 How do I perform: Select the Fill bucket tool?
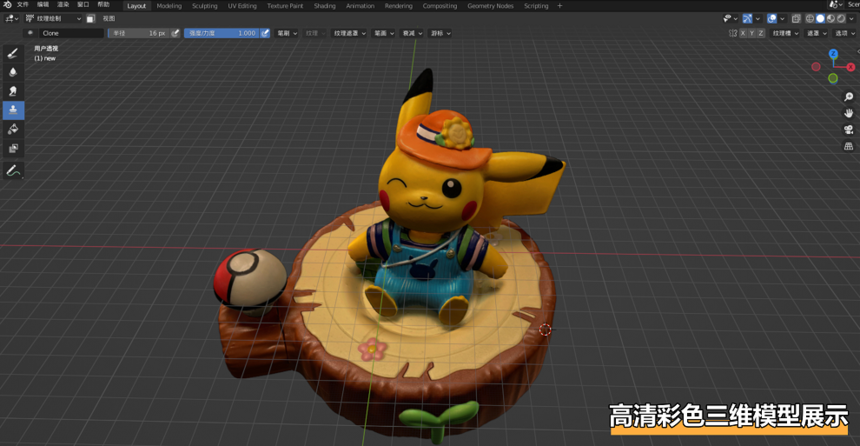click(x=13, y=129)
